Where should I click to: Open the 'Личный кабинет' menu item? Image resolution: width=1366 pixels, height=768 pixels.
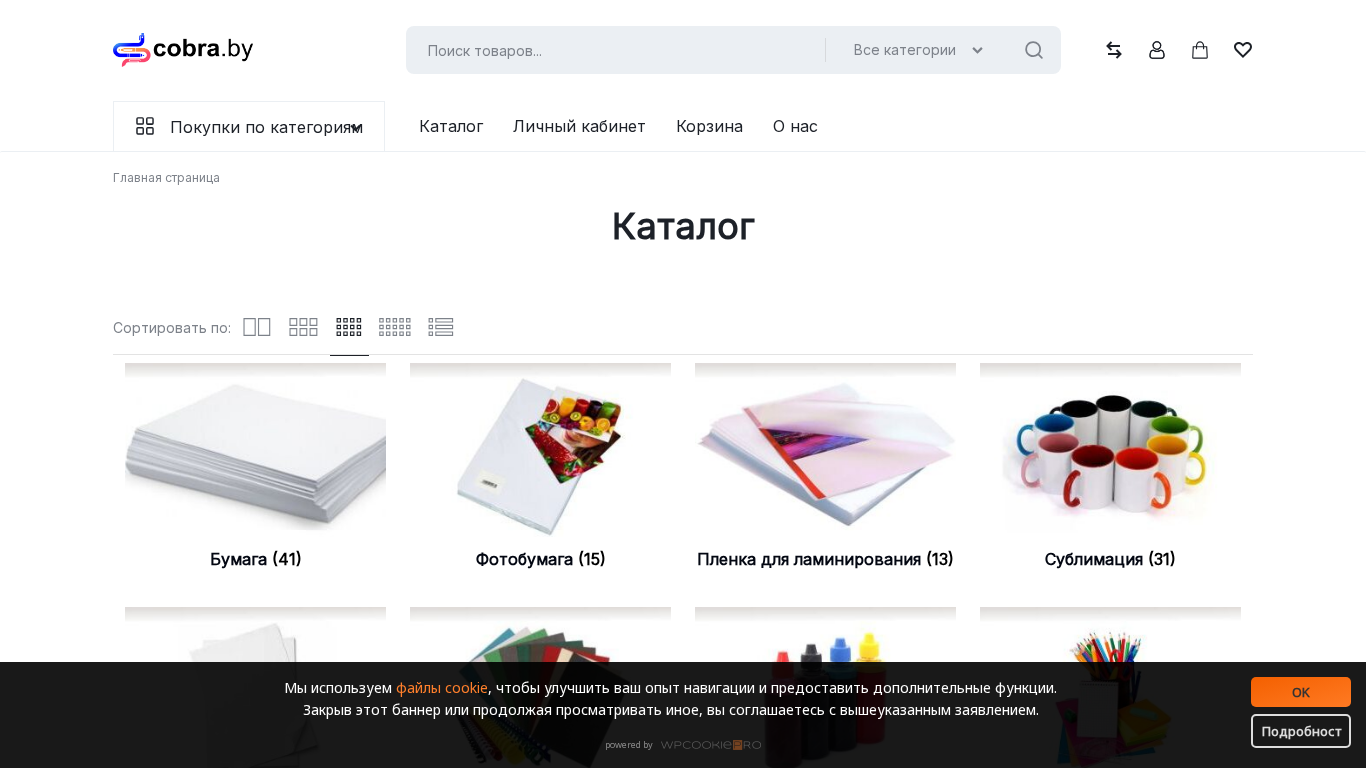point(579,126)
